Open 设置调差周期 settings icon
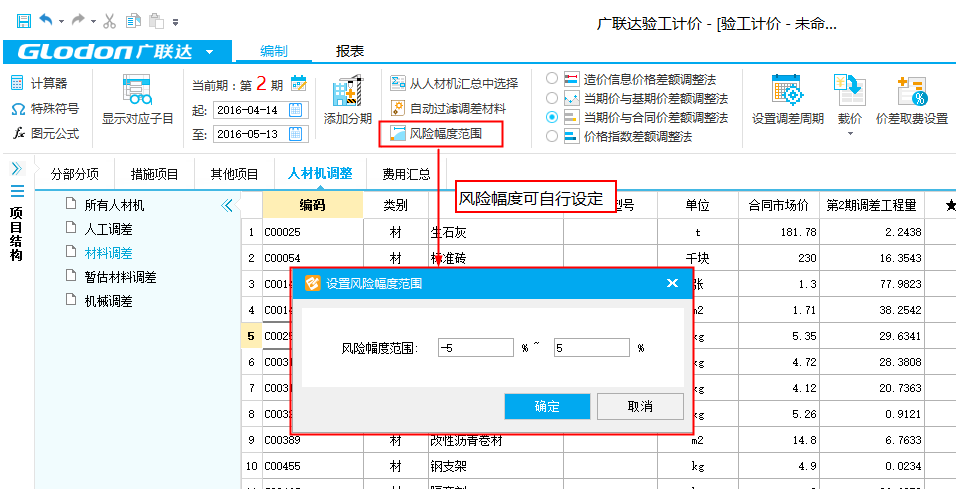This screenshot has width=965, height=490. 788,92
